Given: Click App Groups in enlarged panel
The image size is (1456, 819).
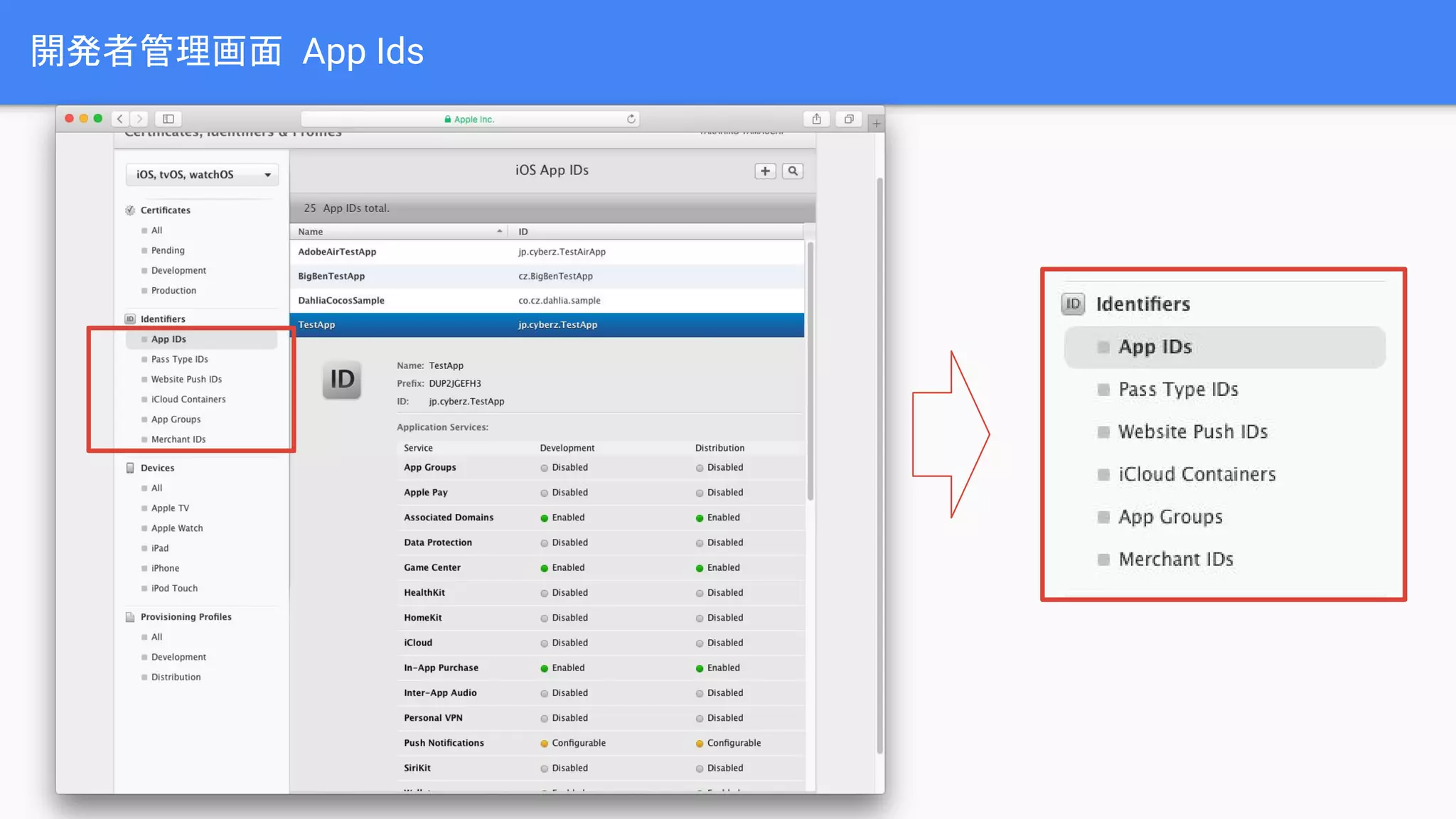Looking at the screenshot, I should point(1169,517).
